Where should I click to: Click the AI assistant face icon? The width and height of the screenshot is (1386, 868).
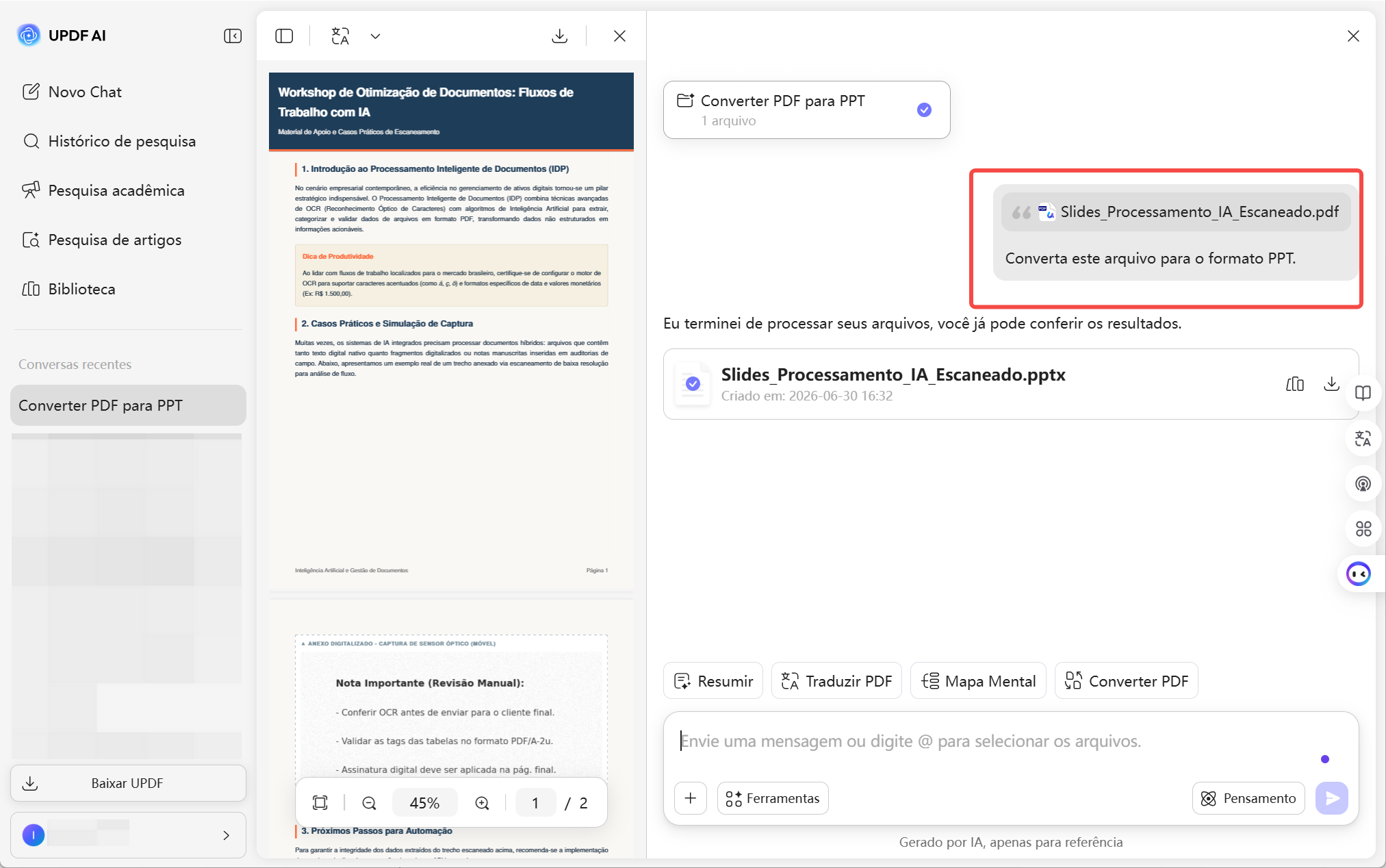[1359, 574]
